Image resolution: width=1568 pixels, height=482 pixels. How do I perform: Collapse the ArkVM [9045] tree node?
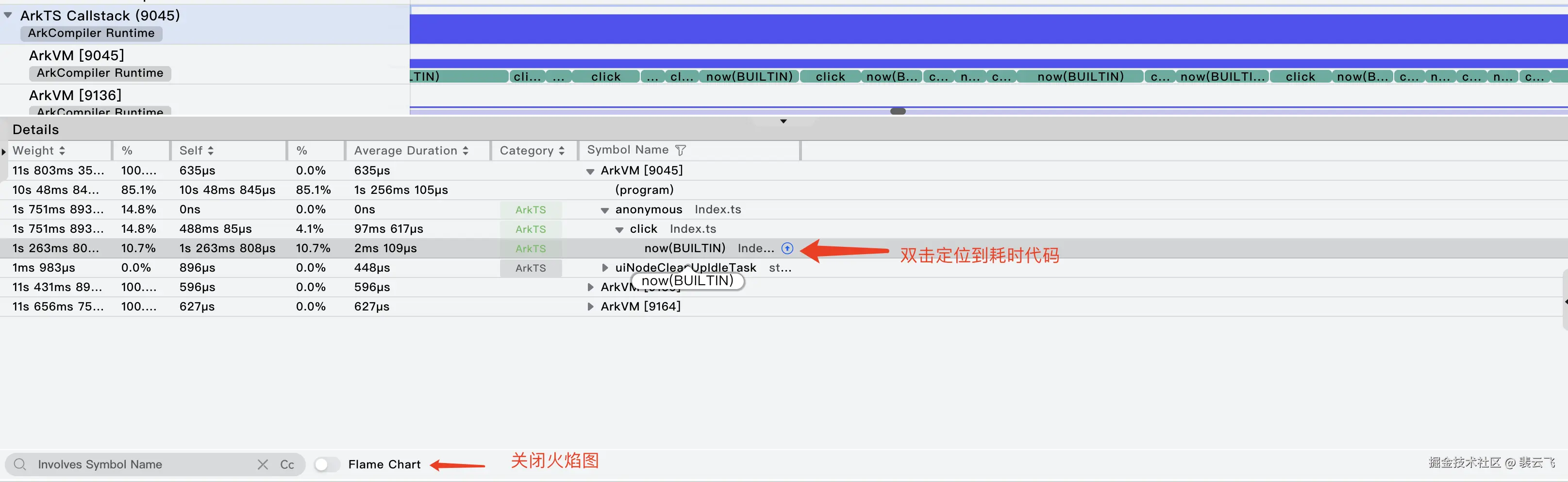(x=590, y=171)
